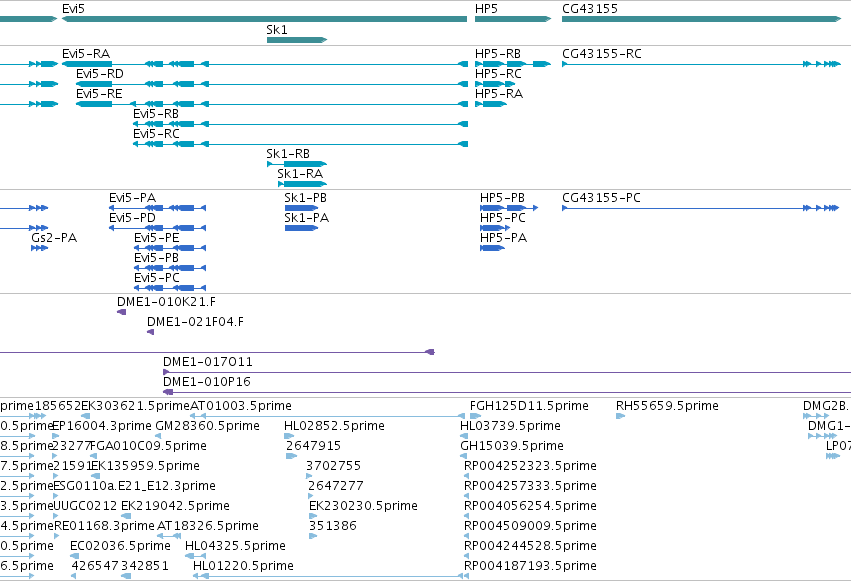Viewport: 851px width, 581px height.
Task: Click the RE01168.3prime EST label
Action: (104, 526)
